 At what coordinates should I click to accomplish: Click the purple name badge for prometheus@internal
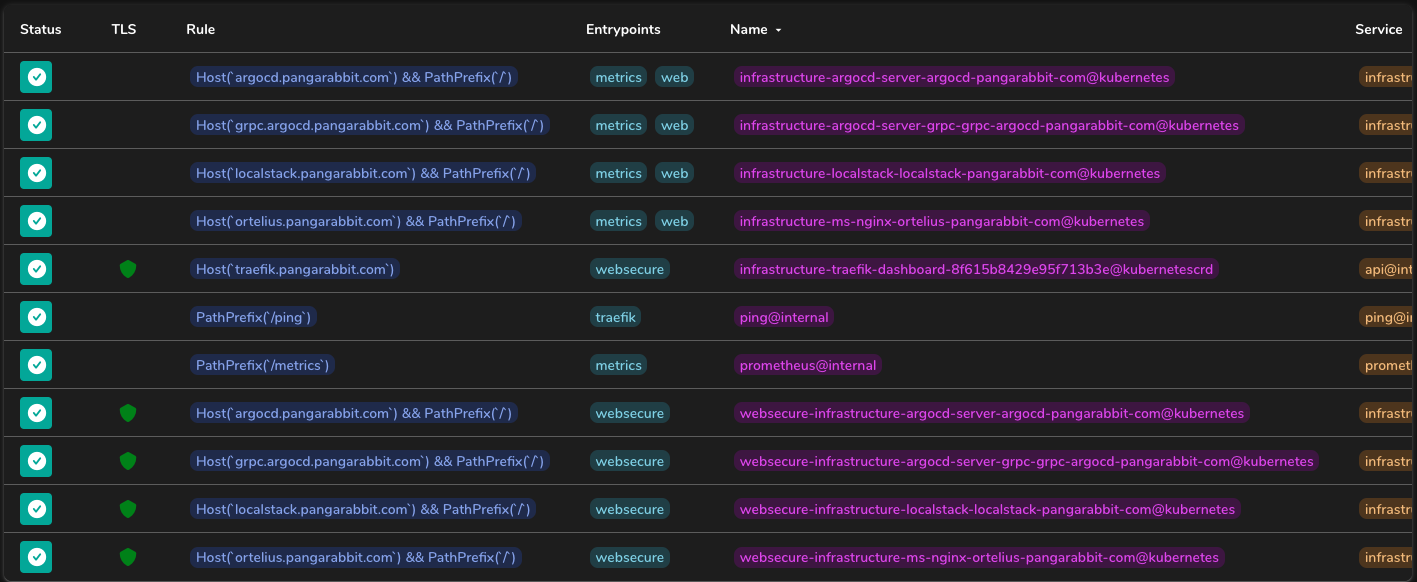[808, 364]
